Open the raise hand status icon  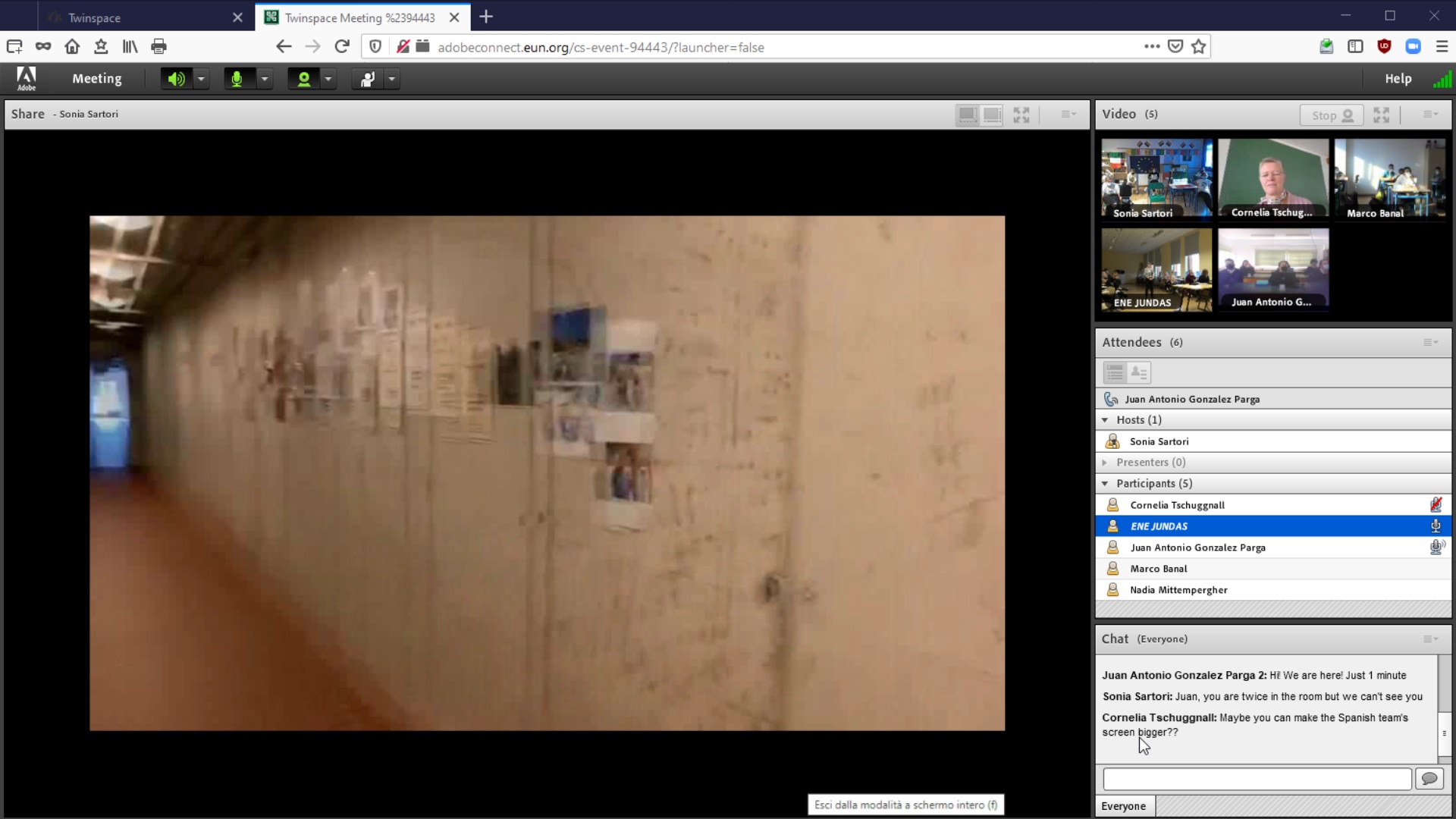pyautogui.click(x=368, y=79)
